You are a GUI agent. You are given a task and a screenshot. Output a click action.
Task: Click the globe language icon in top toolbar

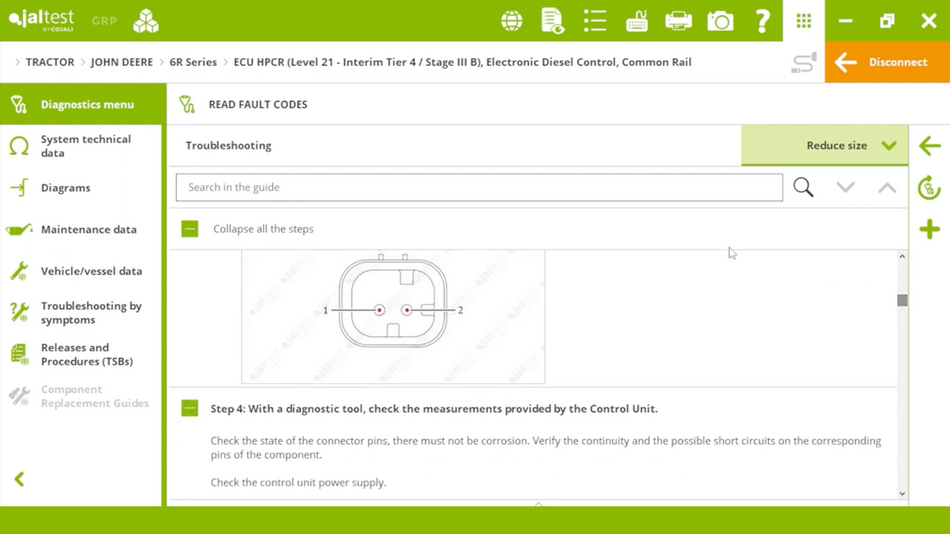click(511, 21)
